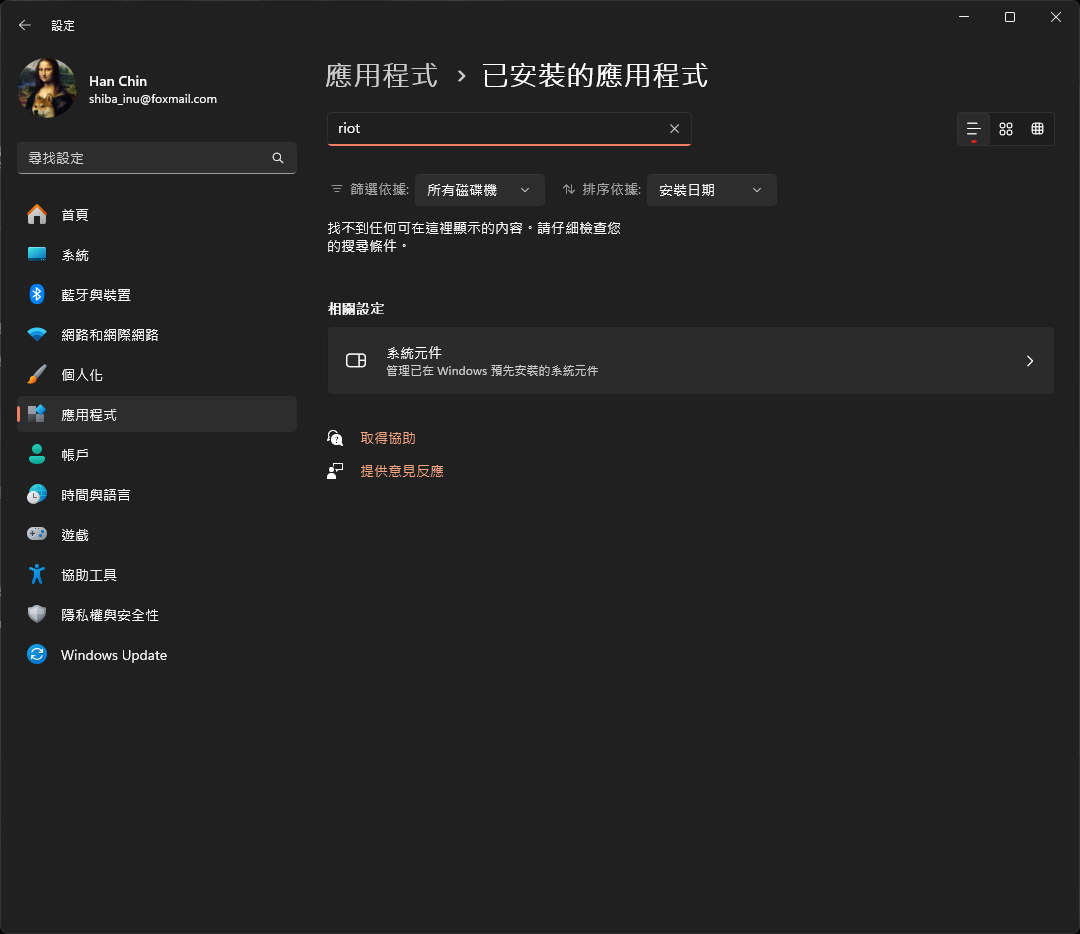The image size is (1080, 934).
Task: Click the shield icon for 隱私權與安全性
Action: 37,615
